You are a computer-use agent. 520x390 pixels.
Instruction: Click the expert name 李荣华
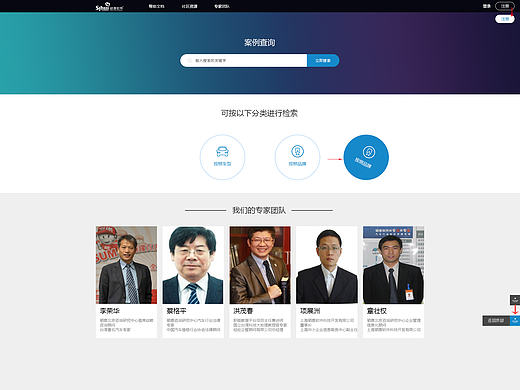tap(110, 311)
